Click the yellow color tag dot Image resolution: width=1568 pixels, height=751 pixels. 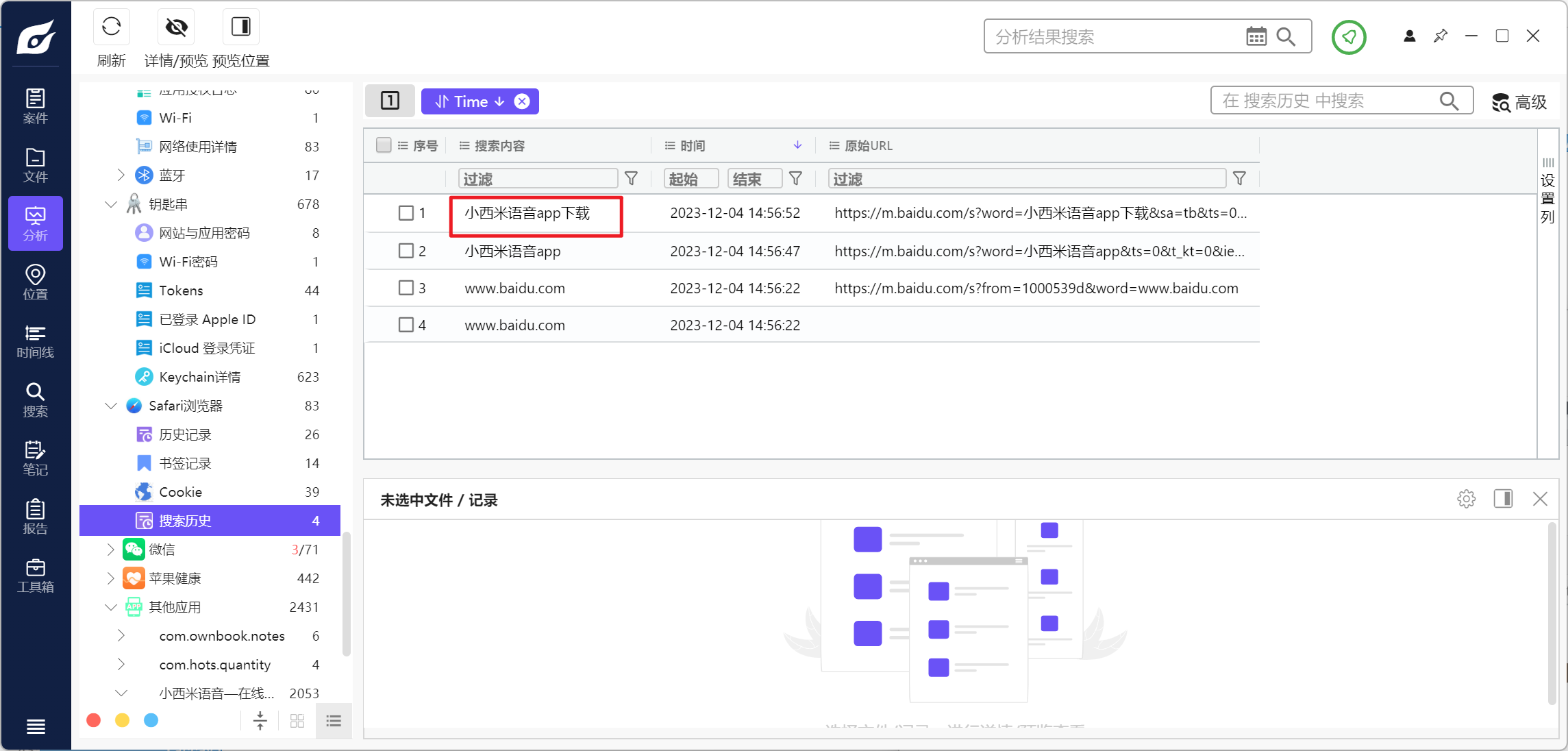[123, 720]
